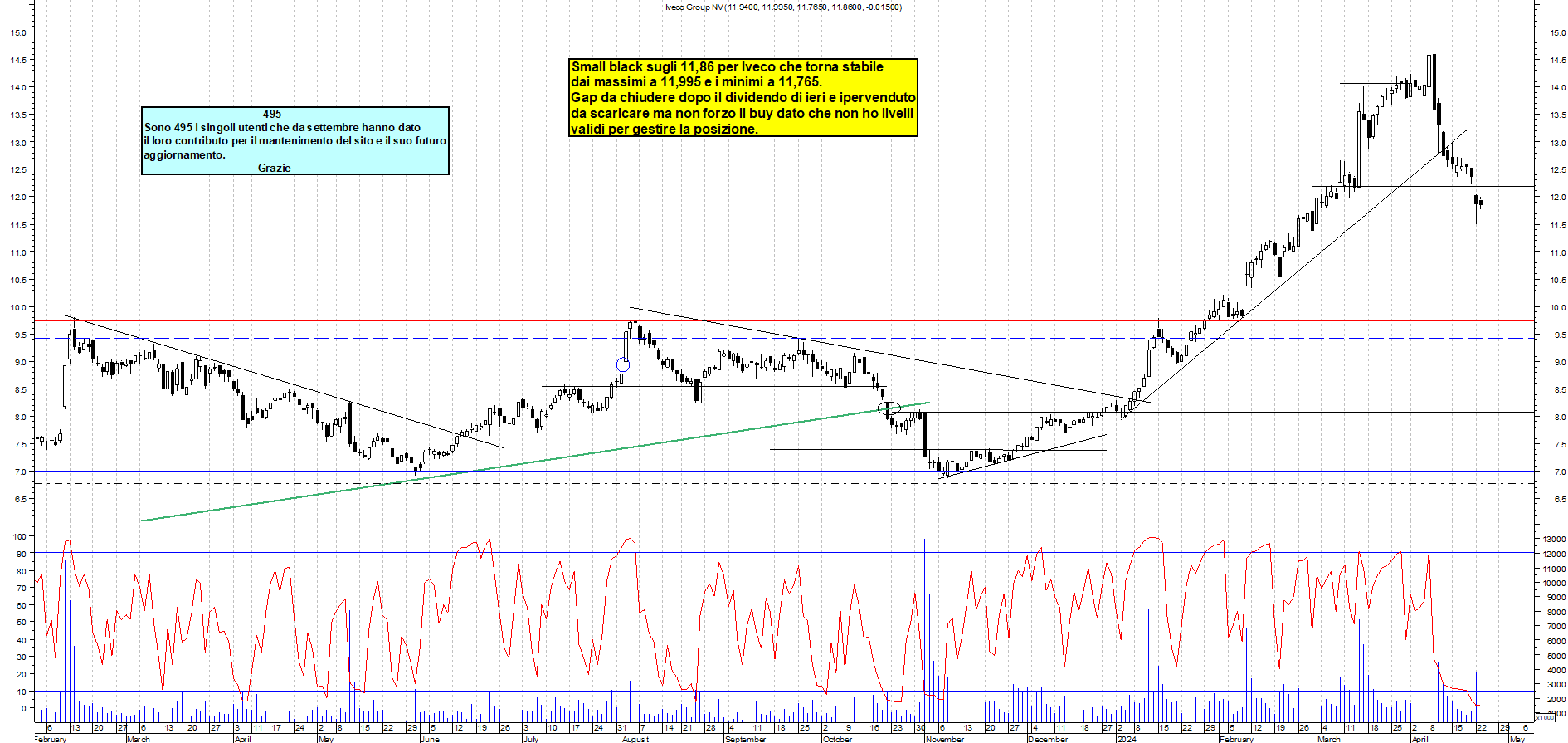Click the '50' value on the oscillator axis
Viewport: 1568px width, 743px height.
[22, 623]
